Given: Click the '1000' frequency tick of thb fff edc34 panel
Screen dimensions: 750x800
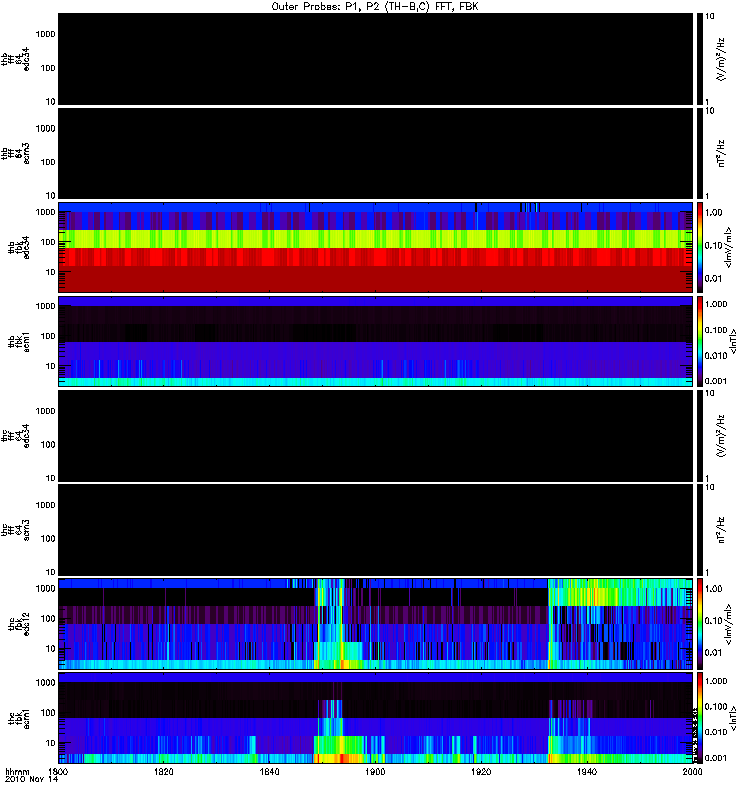Looking at the screenshot, I should [45, 34].
